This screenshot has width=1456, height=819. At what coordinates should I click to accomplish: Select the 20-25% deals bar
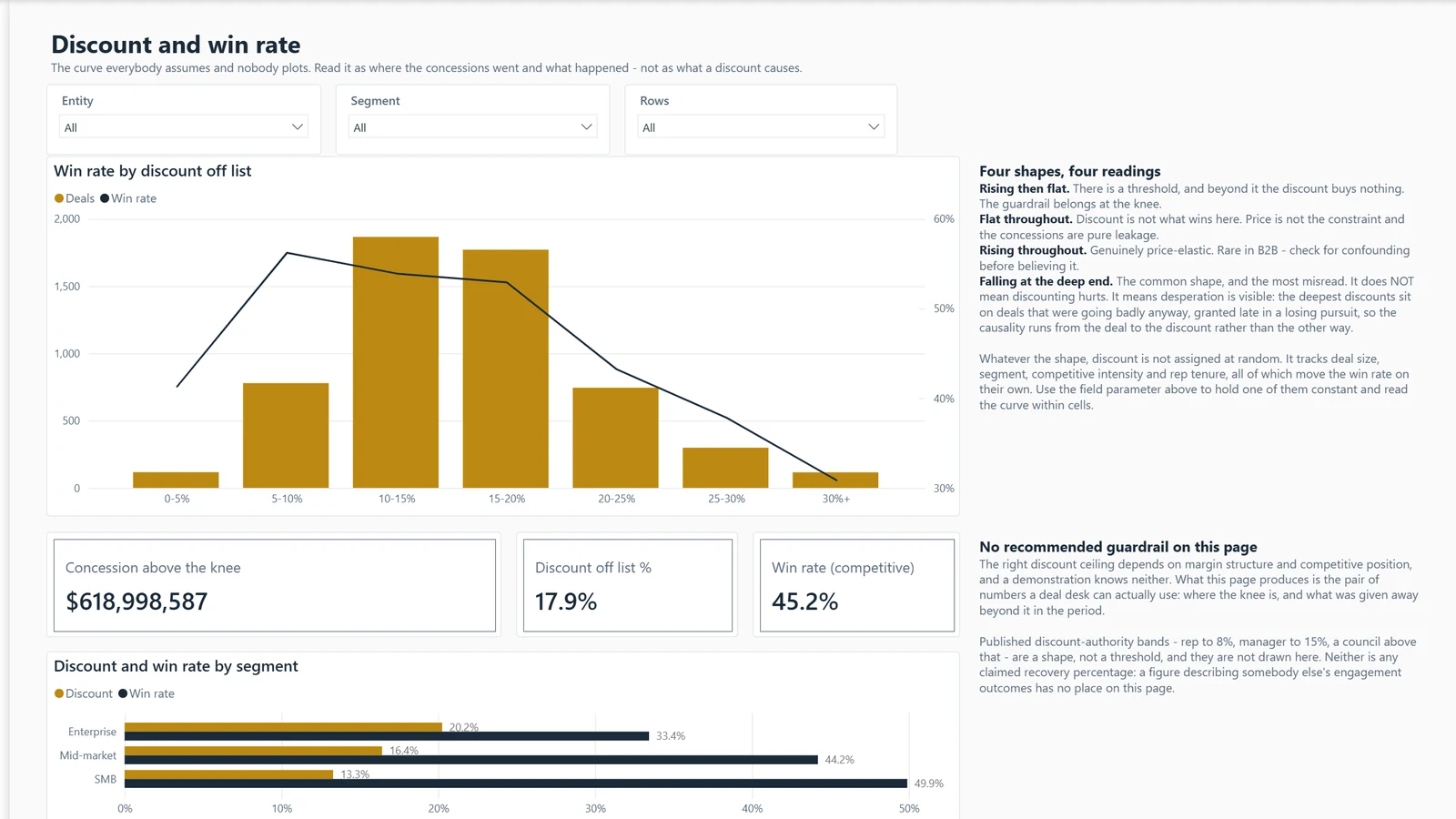[615, 438]
